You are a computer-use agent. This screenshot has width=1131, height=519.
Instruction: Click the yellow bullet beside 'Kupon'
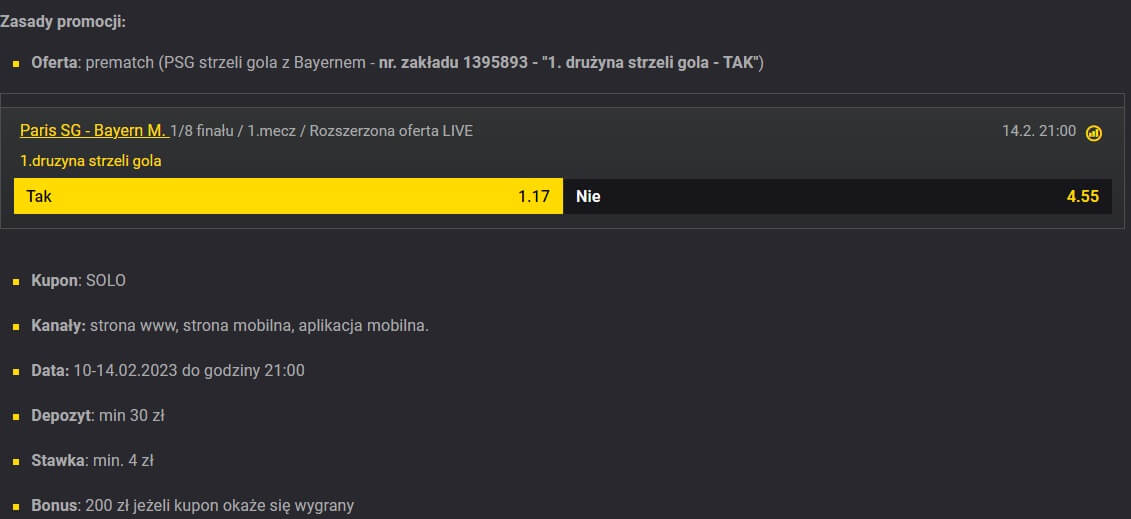16,282
